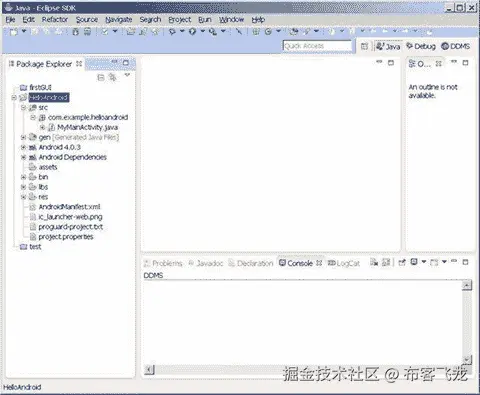Click the New Java Class icon
480x395 pixels.
(268, 32)
